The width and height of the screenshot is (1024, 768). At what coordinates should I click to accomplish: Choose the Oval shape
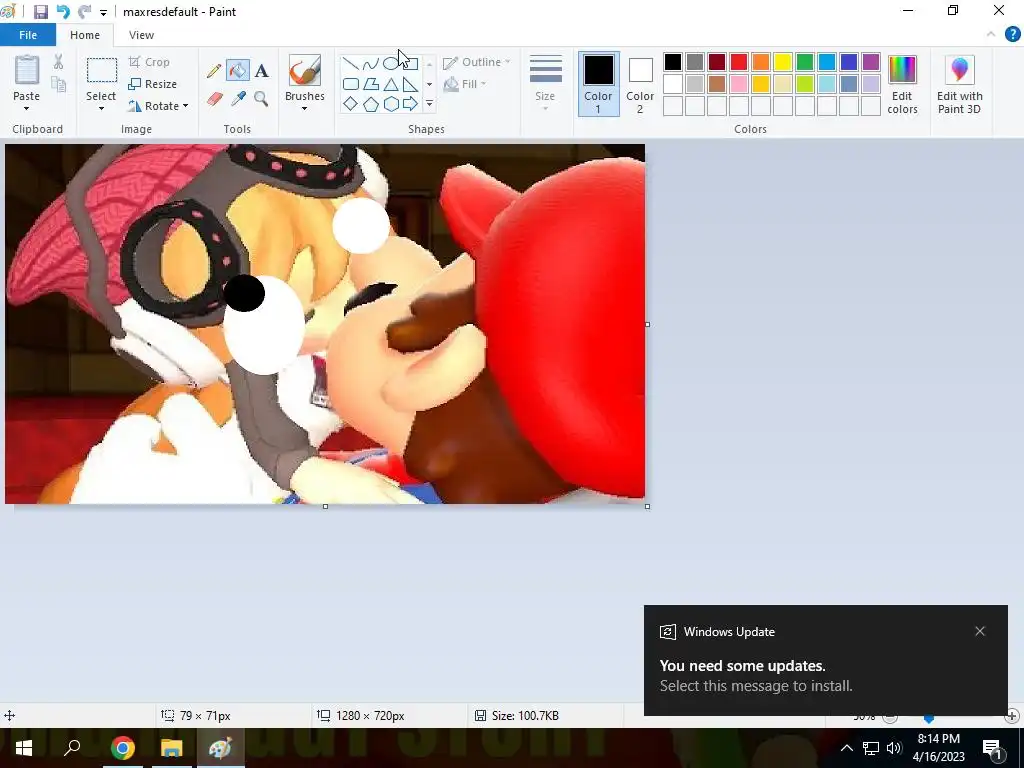point(390,64)
